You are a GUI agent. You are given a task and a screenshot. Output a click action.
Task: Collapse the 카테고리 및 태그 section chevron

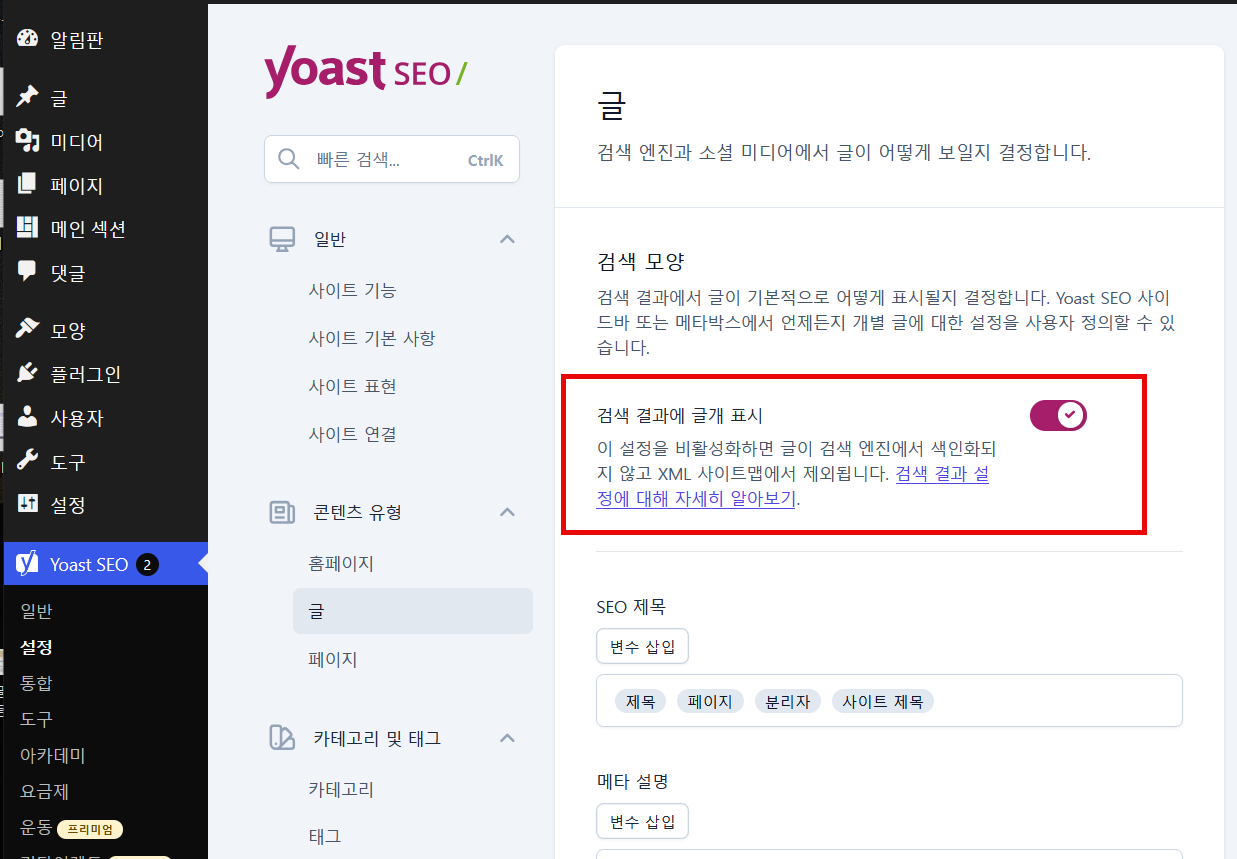pos(507,738)
